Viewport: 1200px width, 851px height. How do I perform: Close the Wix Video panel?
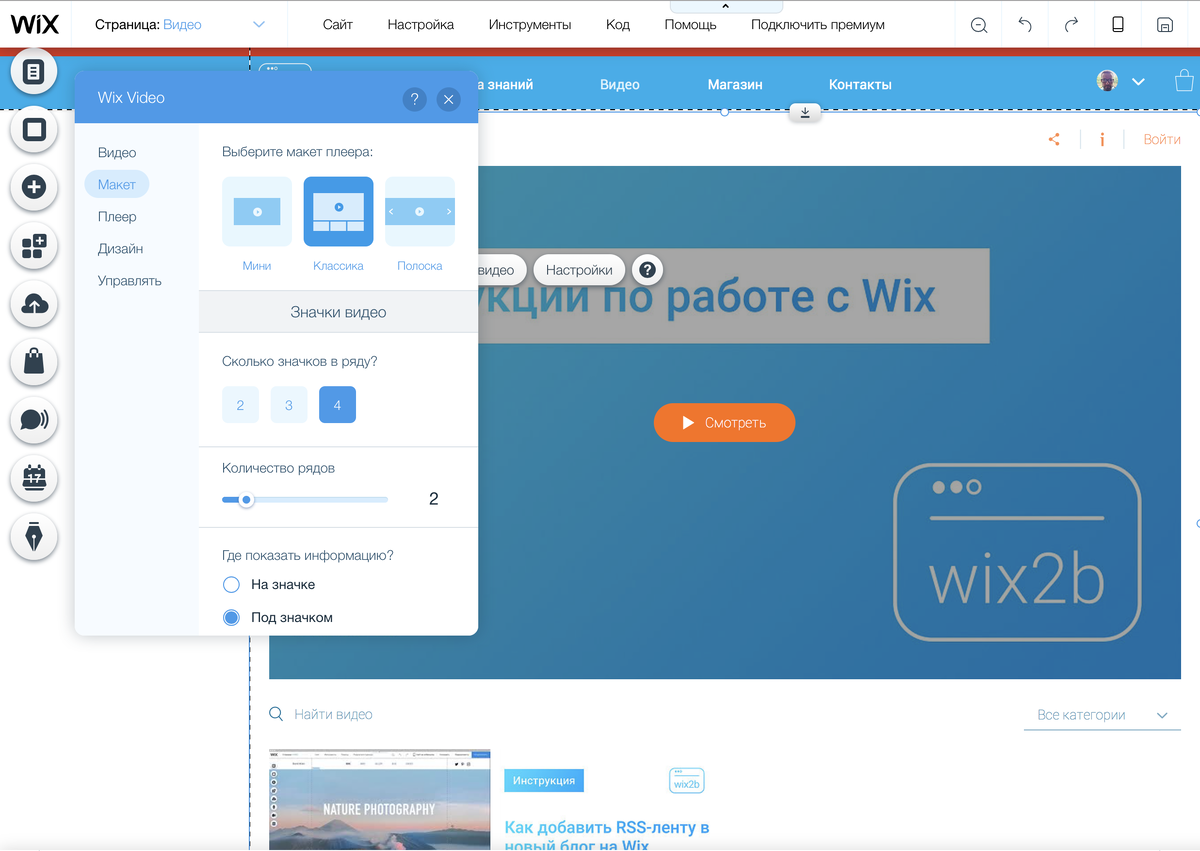[x=448, y=99]
